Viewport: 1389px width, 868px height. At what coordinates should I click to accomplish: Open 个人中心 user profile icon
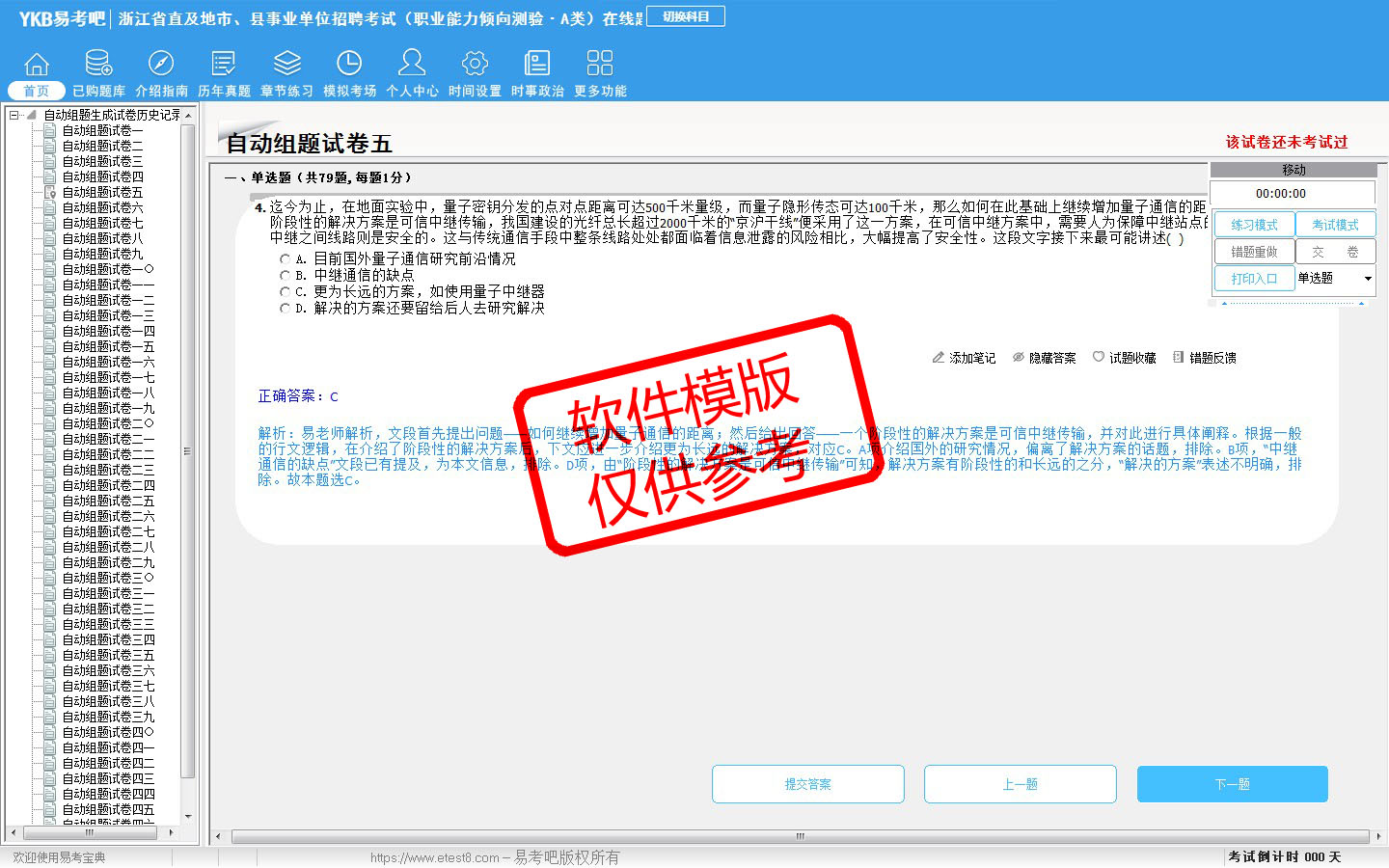click(x=412, y=65)
